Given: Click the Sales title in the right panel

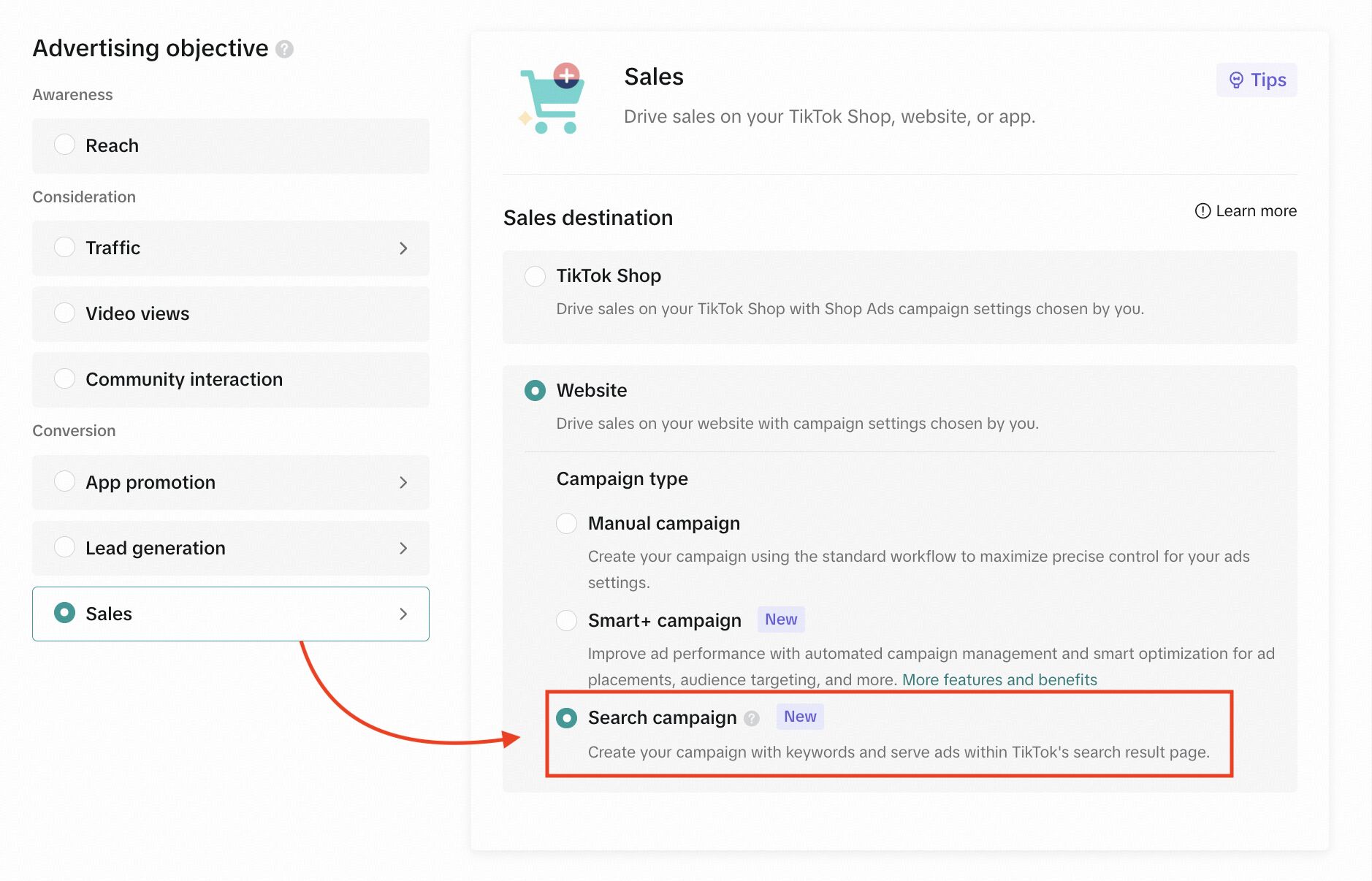Looking at the screenshot, I should [x=654, y=77].
